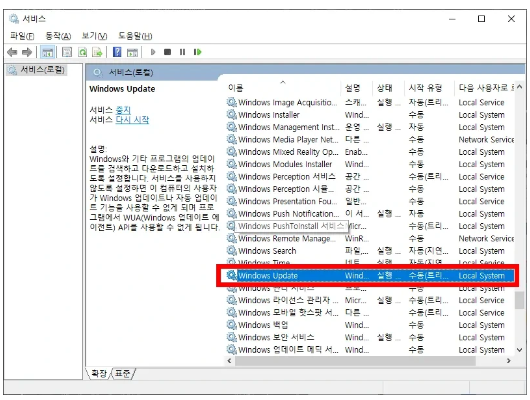
Task: Select Windows 업데이트 메딕 service row
Action: point(370,350)
